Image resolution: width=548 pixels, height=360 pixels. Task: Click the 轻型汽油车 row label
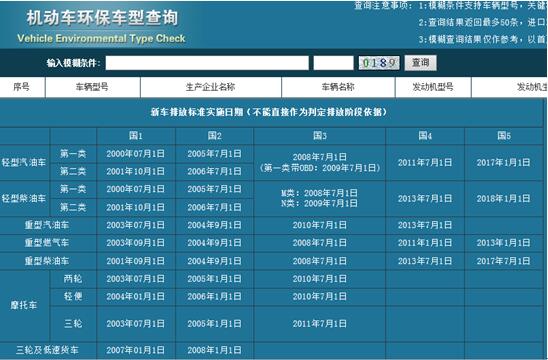pos(24,163)
